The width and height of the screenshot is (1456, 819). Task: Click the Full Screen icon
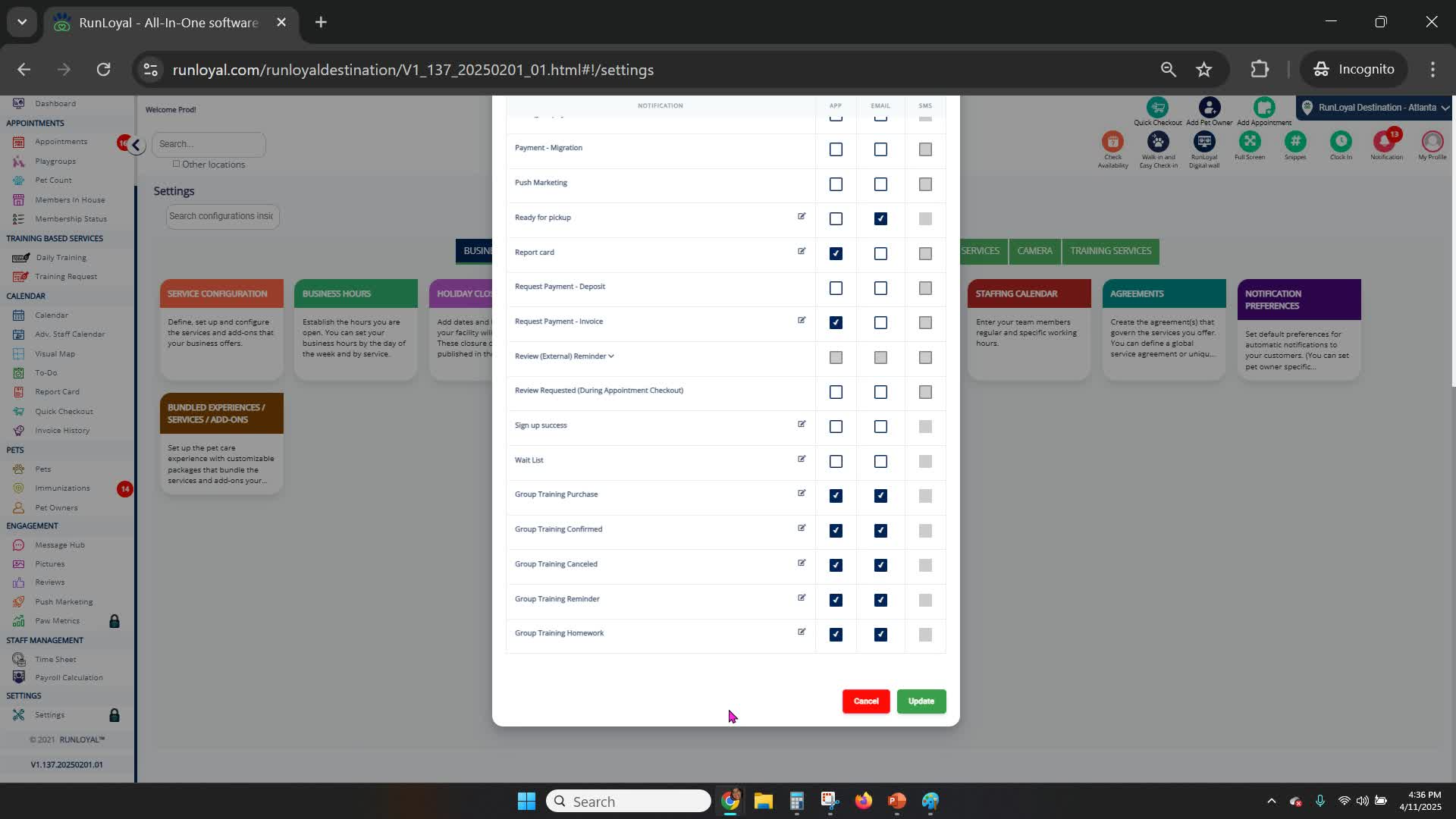(1250, 142)
